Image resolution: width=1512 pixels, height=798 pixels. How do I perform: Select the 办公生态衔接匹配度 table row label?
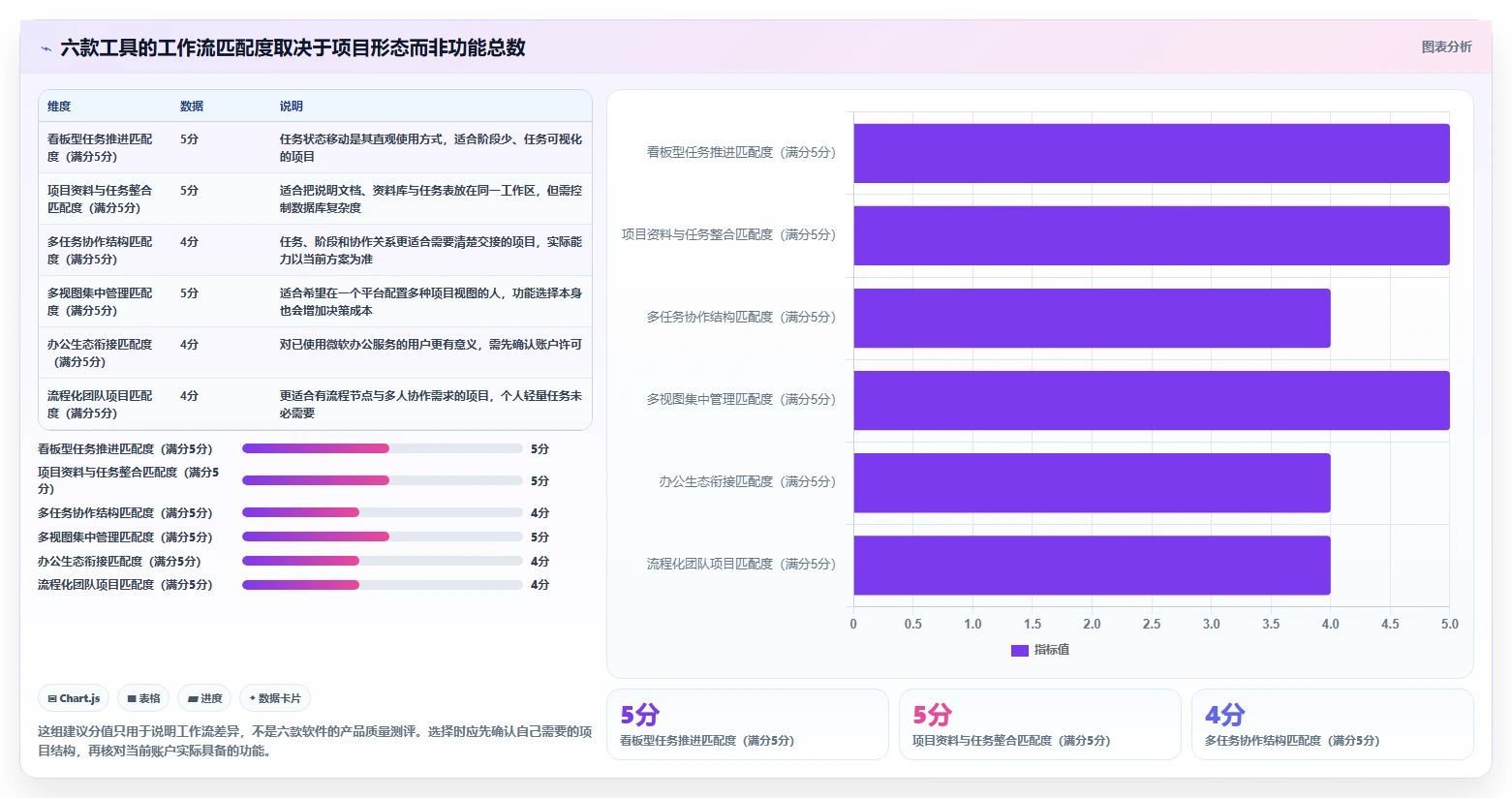point(100,353)
